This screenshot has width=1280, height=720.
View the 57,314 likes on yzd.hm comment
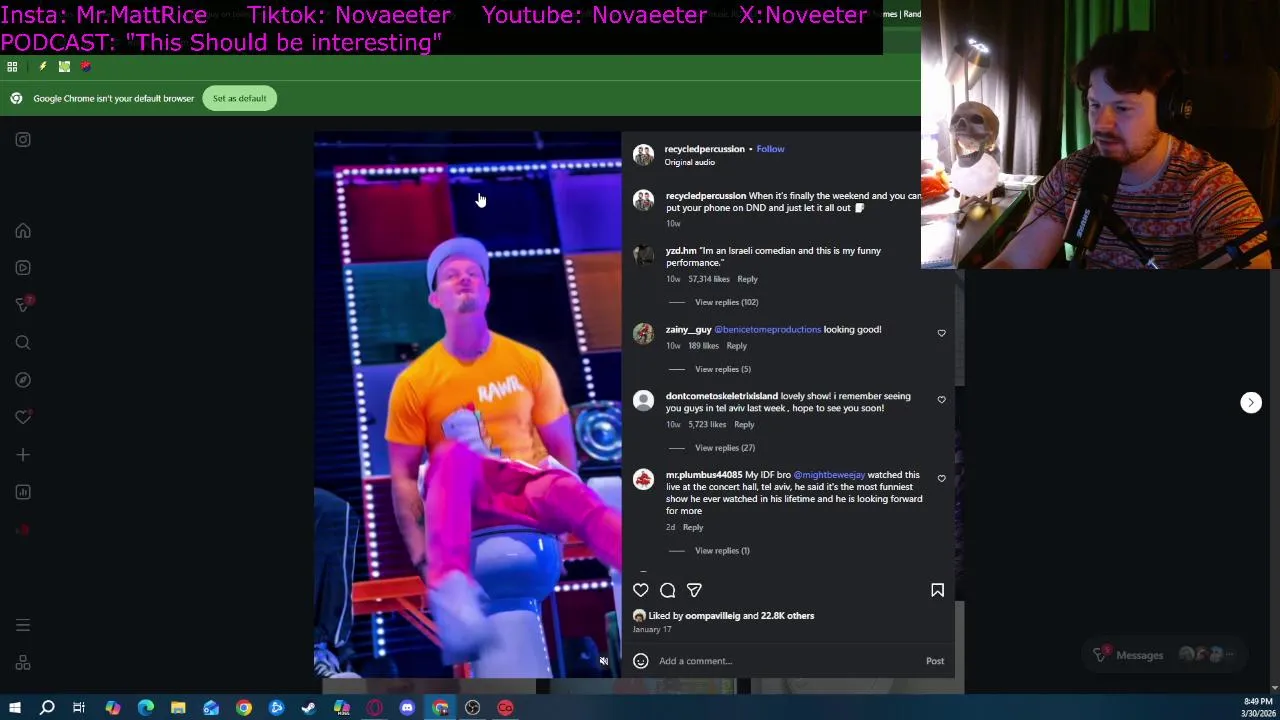tap(709, 279)
